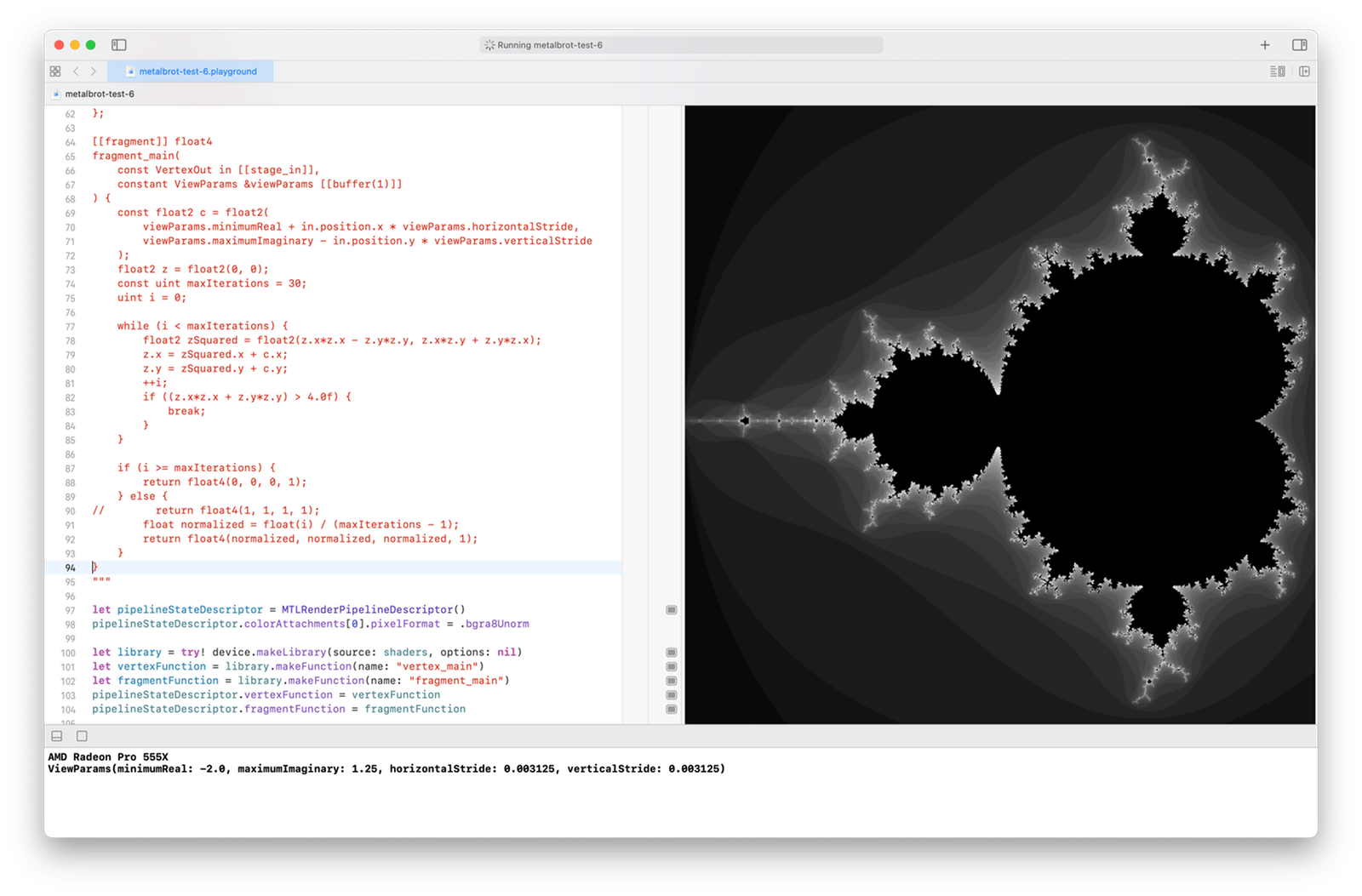Click line number 64 in the gutter
Screen dimensions: 1362x896
(x=70, y=142)
